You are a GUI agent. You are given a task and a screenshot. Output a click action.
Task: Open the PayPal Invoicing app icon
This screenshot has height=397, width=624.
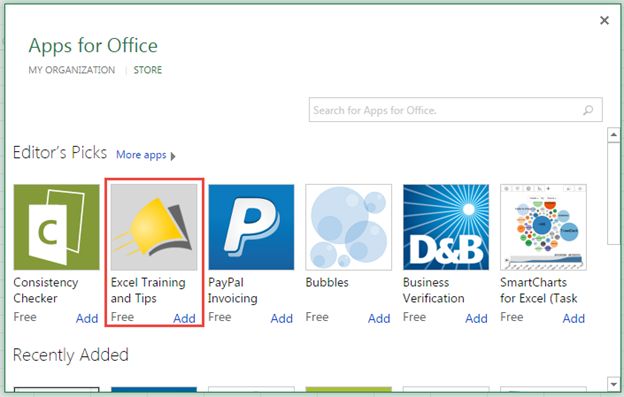(x=251, y=227)
